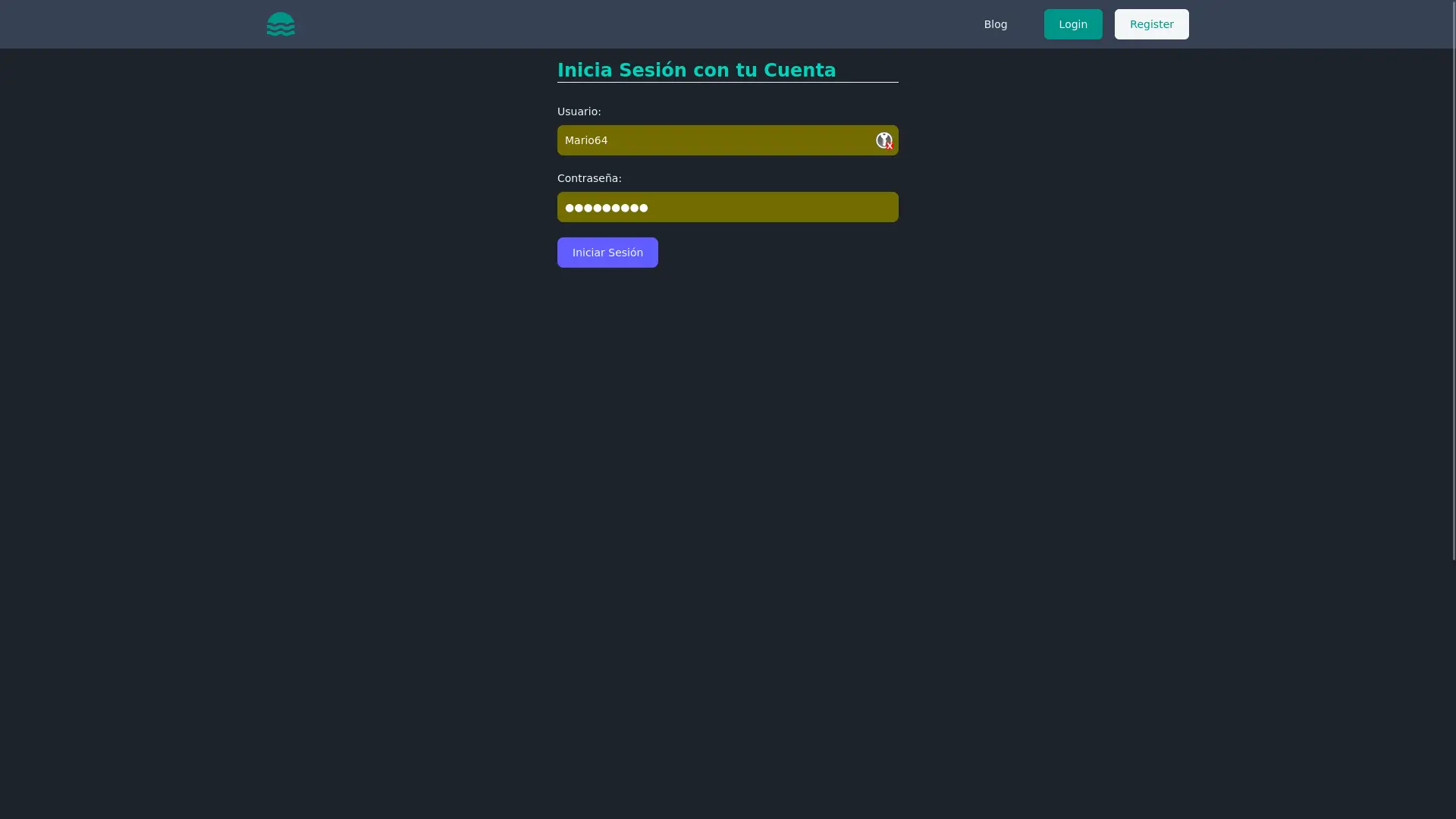Click the Iniciar Sesión submit button
Viewport: 1456px width, 819px height.
[607, 253]
